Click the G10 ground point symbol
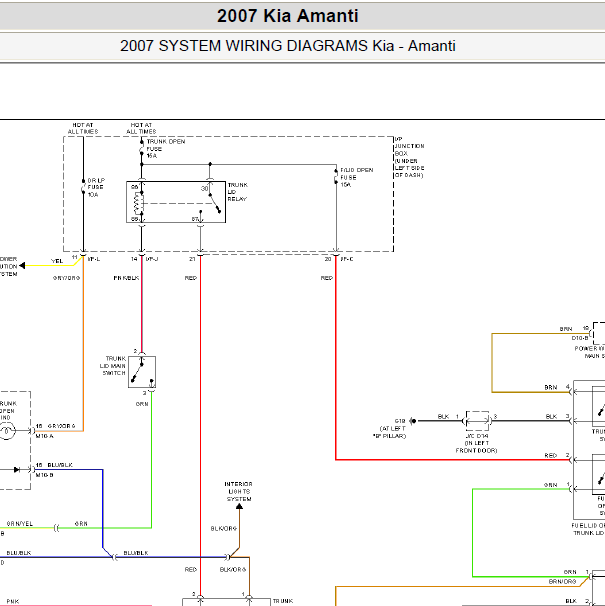The height and width of the screenshot is (606, 605). [412, 421]
